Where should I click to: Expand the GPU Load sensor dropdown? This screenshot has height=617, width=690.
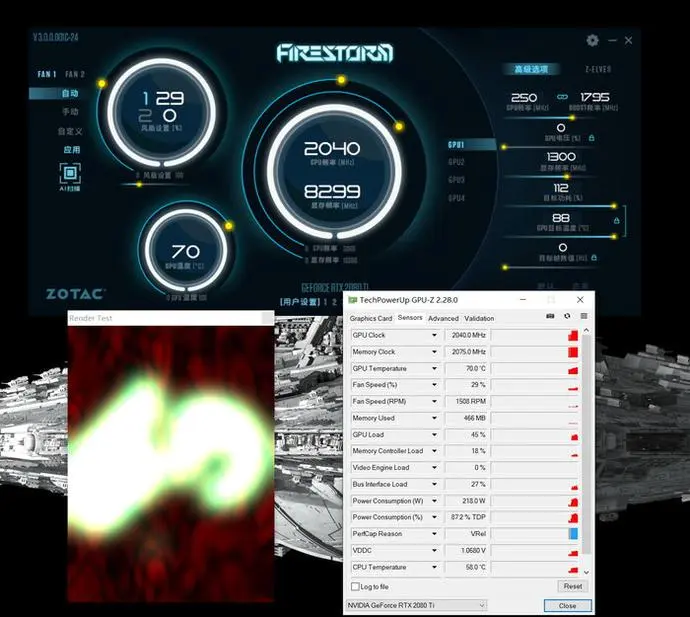434,435
